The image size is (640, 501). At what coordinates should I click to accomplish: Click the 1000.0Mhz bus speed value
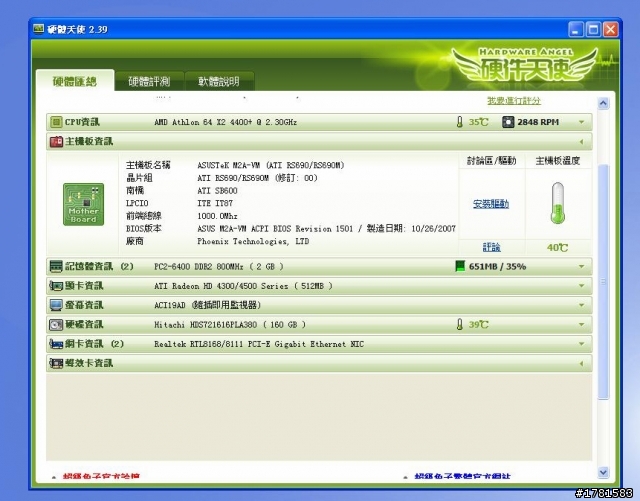point(217,216)
